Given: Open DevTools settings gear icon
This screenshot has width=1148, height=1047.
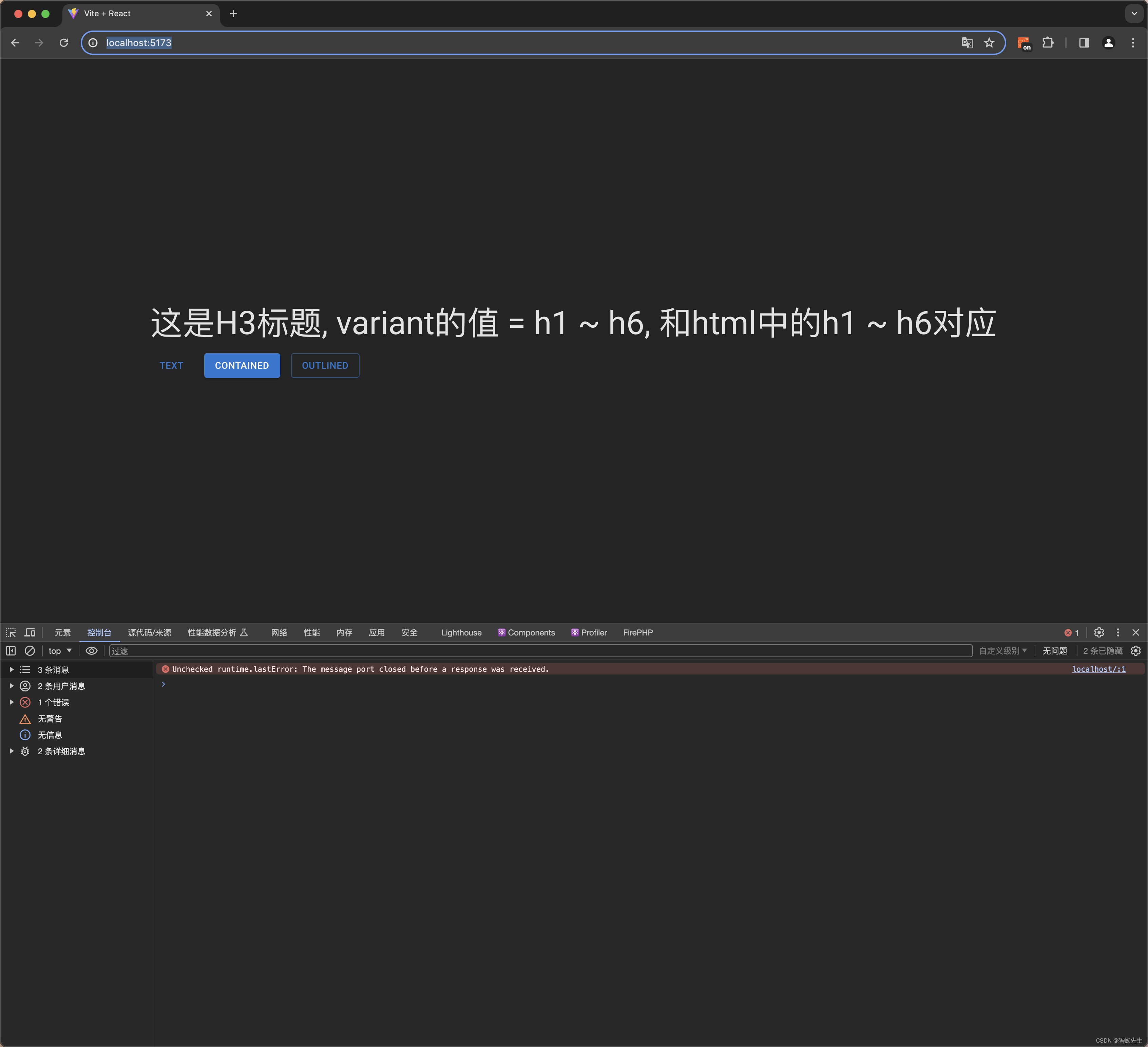Looking at the screenshot, I should [x=1099, y=632].
